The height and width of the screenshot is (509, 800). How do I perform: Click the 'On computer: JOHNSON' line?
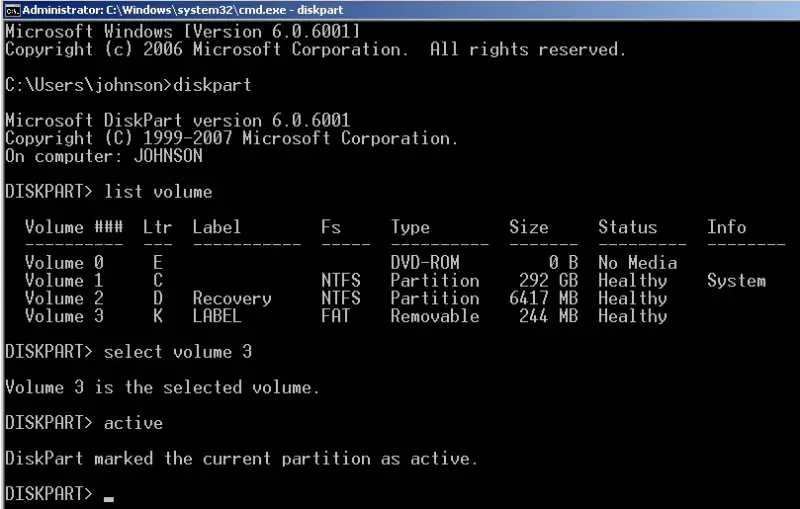point(104,156)
